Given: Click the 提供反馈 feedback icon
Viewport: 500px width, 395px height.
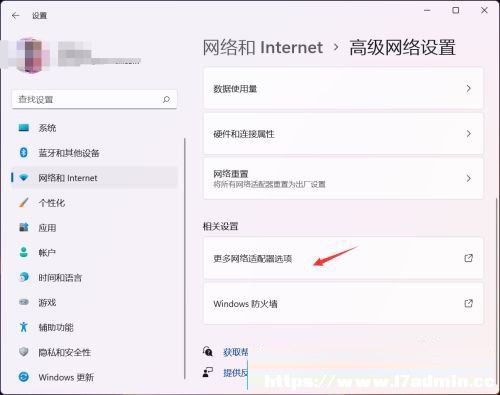Looking at the screenshot, I should (208, 372).
